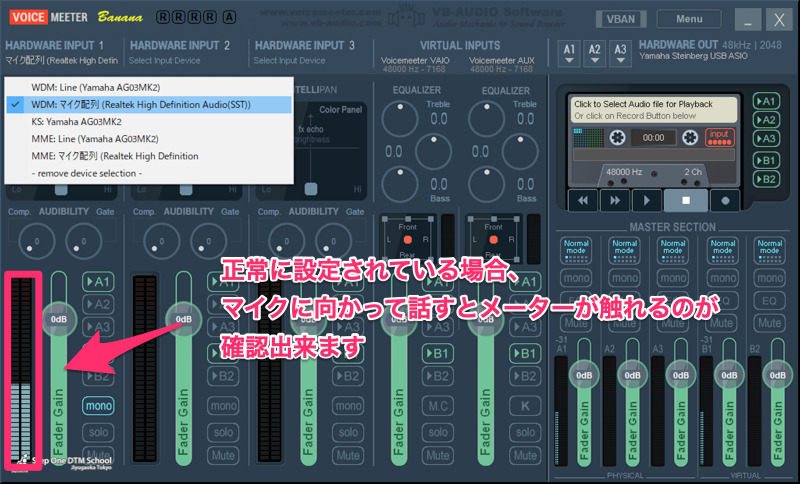Viewport: 800px width, 484px height.
Task: Click Comp knob on Hardware Input 2
Action: (161, 241)
